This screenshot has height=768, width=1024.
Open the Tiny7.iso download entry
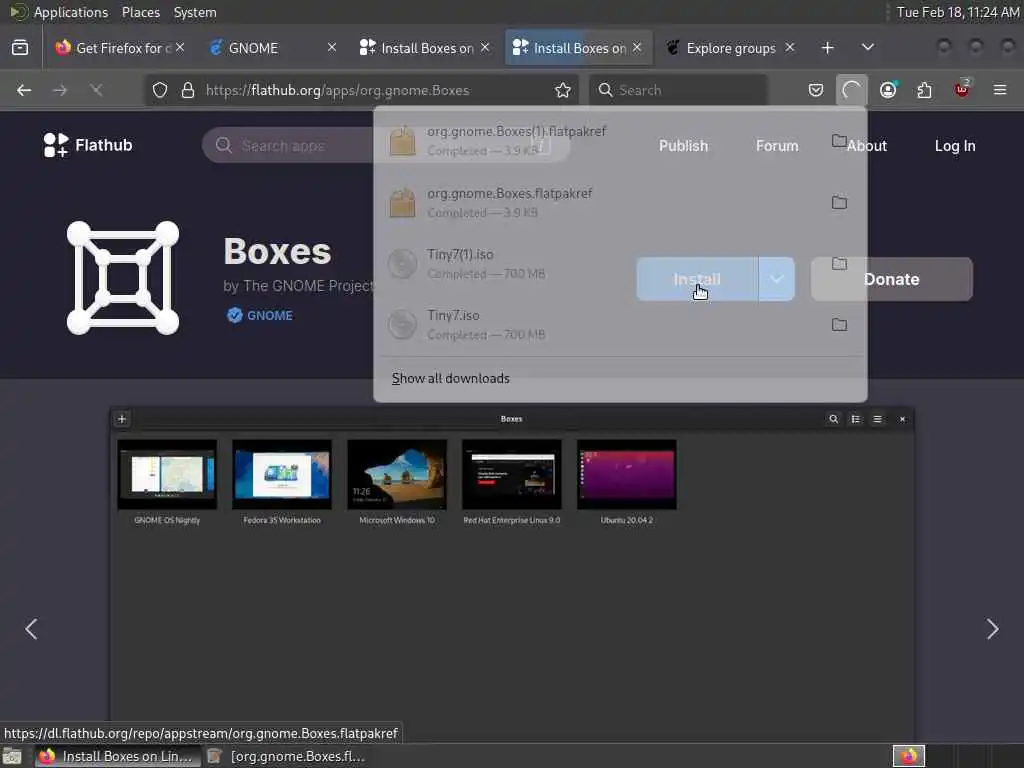tap(601, 325)
